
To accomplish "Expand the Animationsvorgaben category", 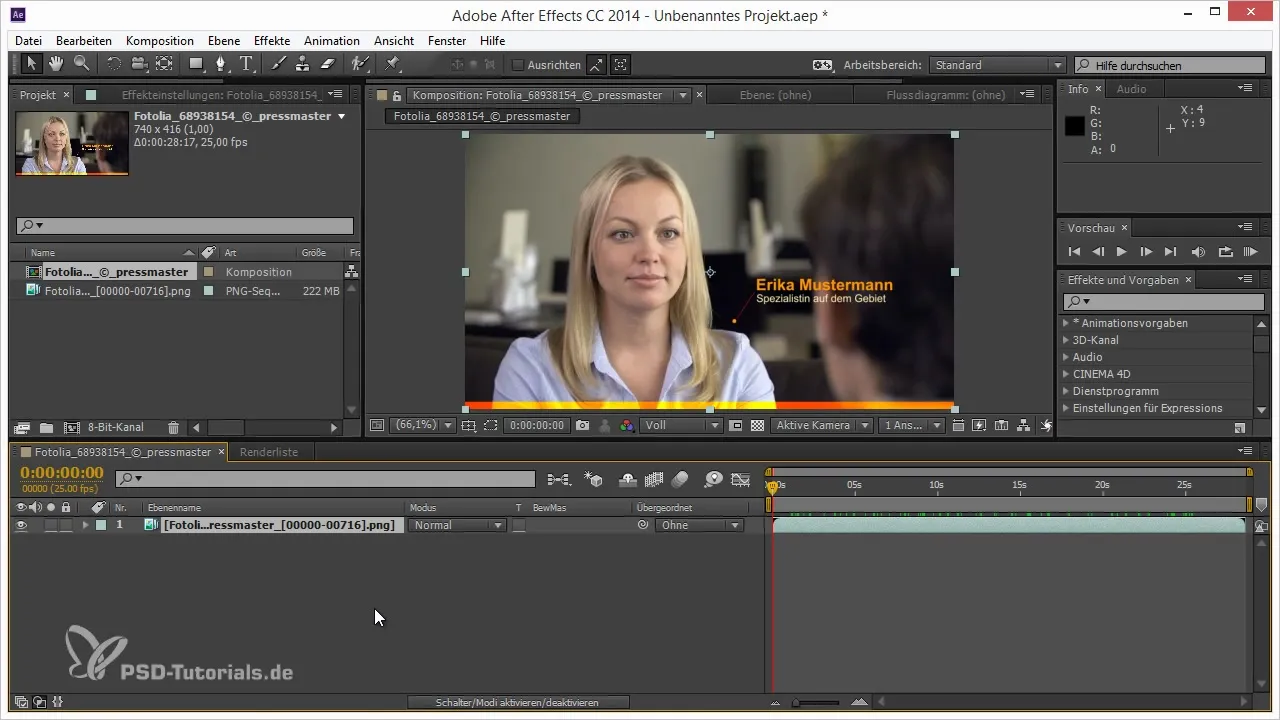I will pyautogui.click(x=1065, y=323).
